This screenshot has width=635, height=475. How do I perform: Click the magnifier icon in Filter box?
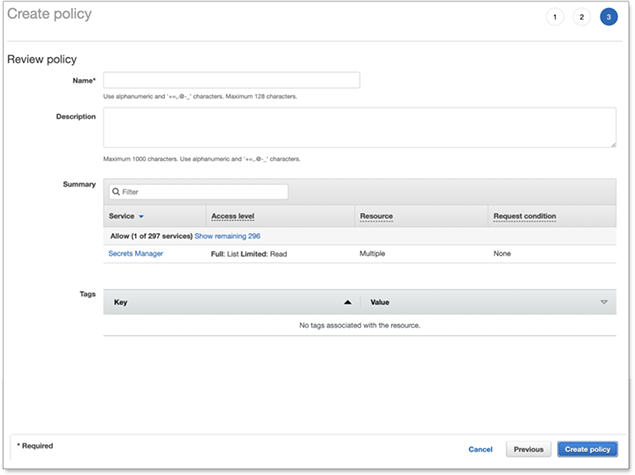pos(116,192)
